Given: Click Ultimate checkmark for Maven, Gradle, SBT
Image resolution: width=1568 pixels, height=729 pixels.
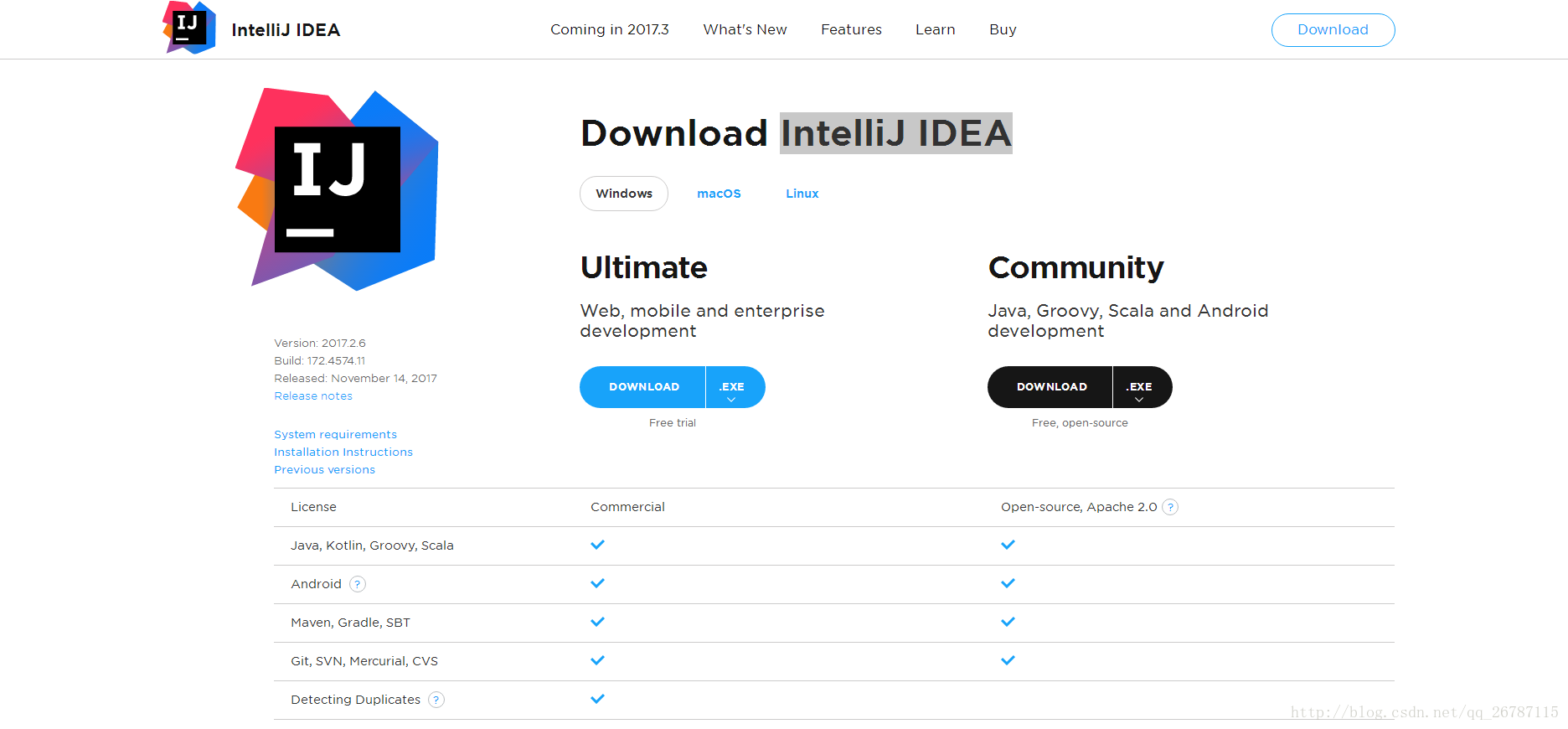Looking at the screenshot, I should (x=597, y=622).
